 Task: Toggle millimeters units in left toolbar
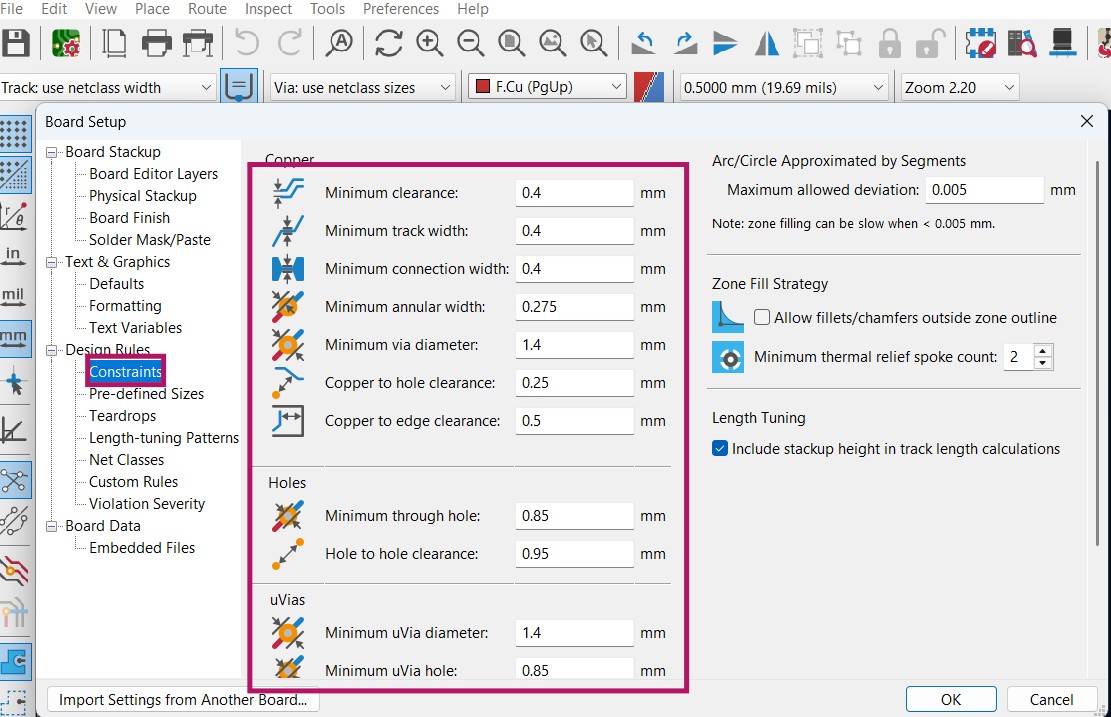(x=14, y=339)
